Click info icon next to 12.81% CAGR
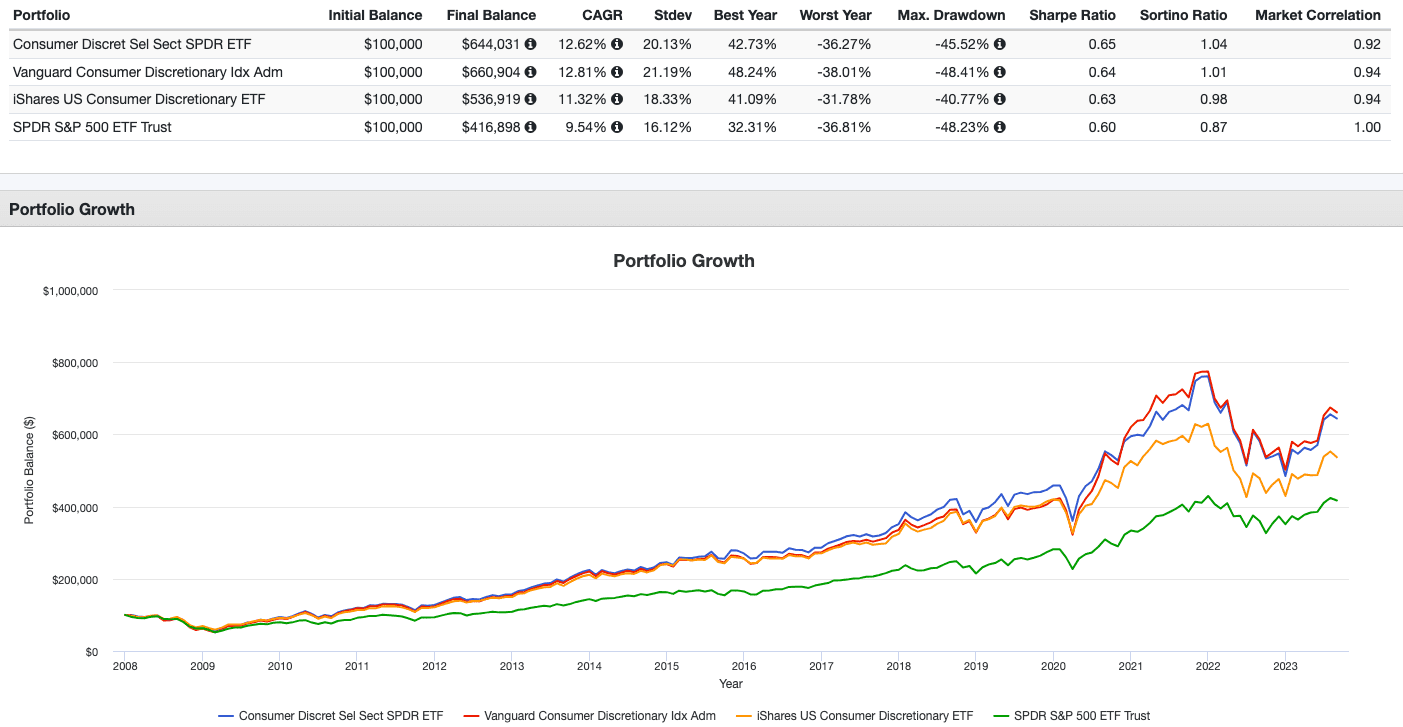The image size is (1403, 727). point(617,72)
